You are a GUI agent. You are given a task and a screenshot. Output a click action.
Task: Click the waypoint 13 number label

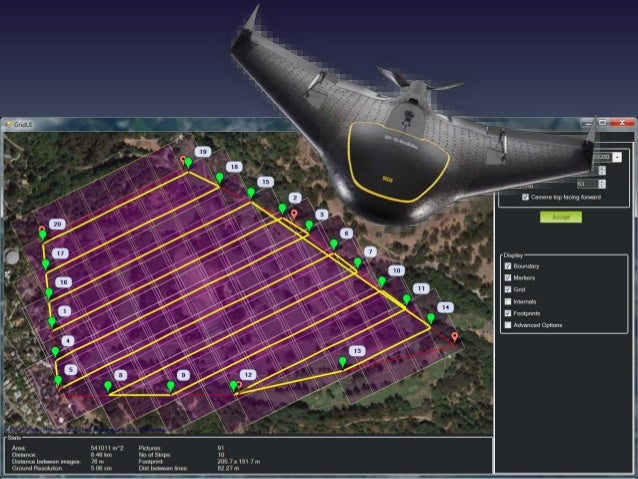point(357,350)
